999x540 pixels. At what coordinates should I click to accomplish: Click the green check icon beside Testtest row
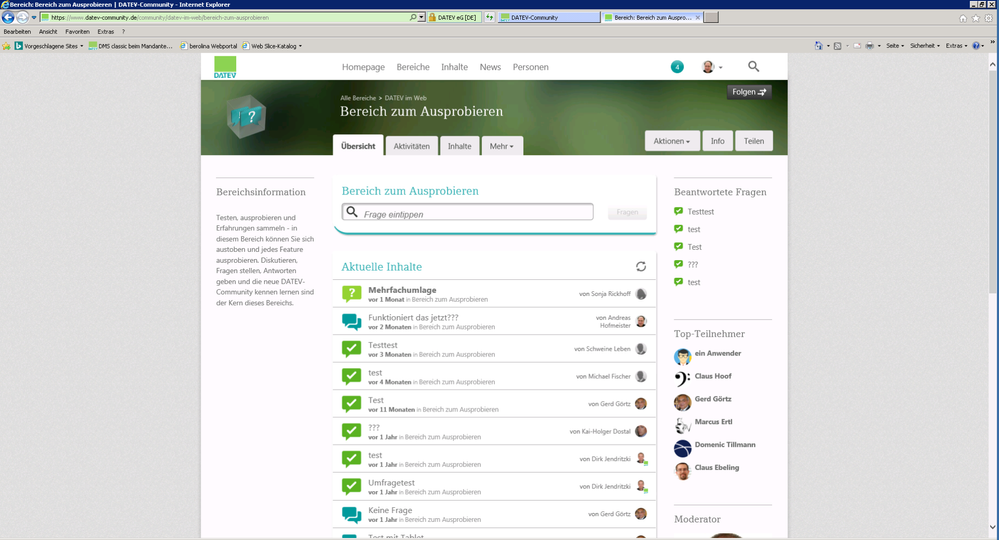[x=352, y=349]
